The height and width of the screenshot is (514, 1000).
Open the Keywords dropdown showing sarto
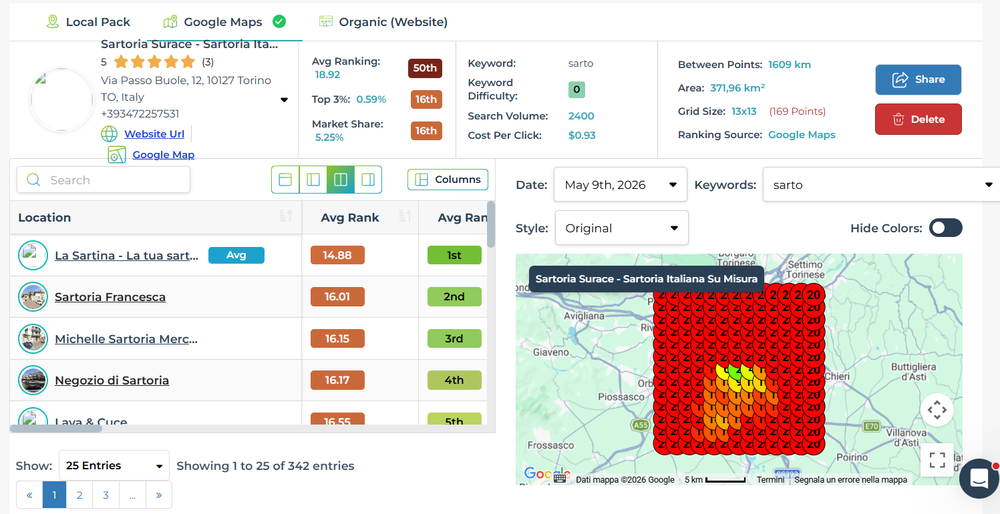coord(881,185)
